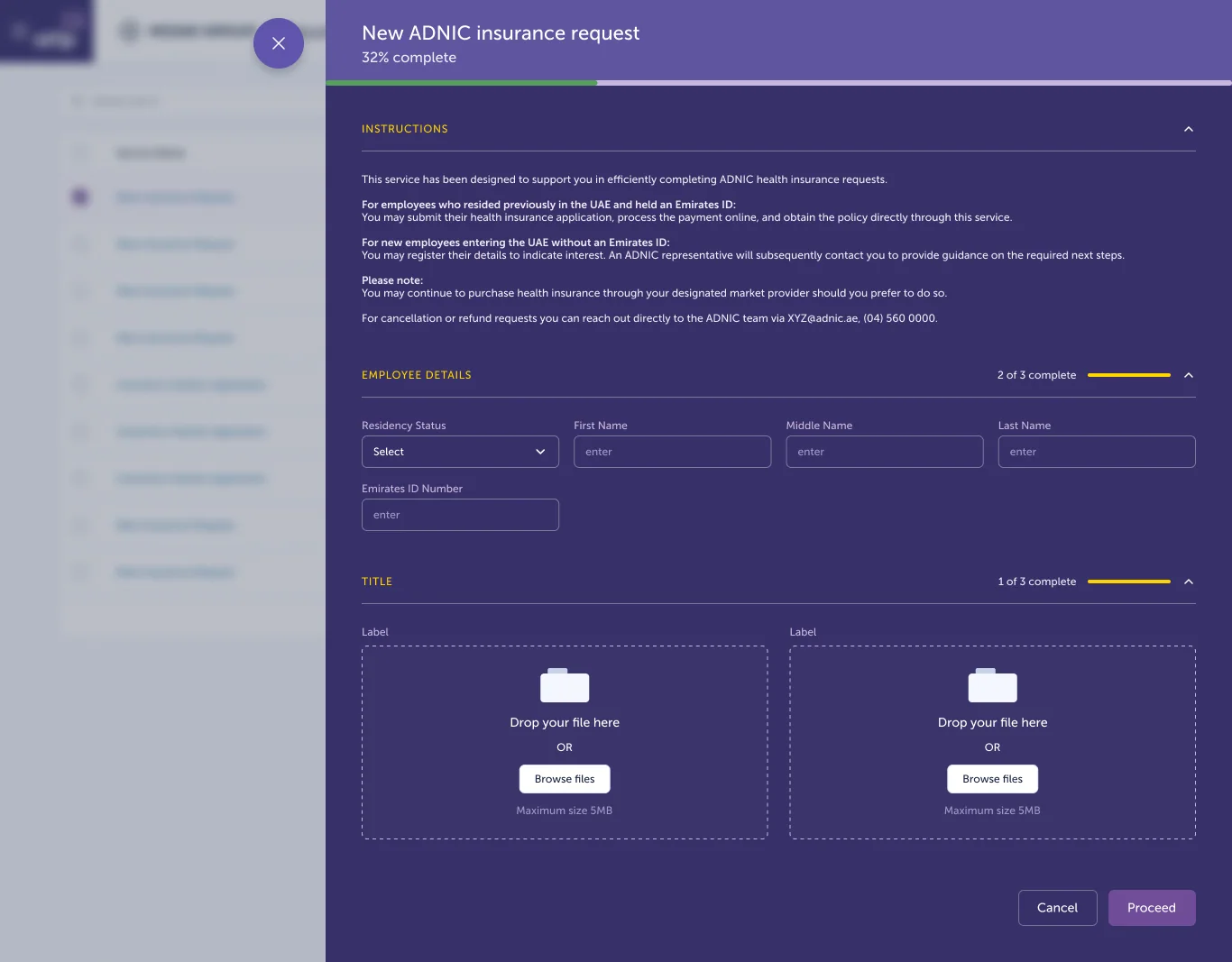The width and height of the screenshot is (1232, 962).
Task: Focus the Emirates ID Number field
Action: pyautogui.click(x=460, y=515)
